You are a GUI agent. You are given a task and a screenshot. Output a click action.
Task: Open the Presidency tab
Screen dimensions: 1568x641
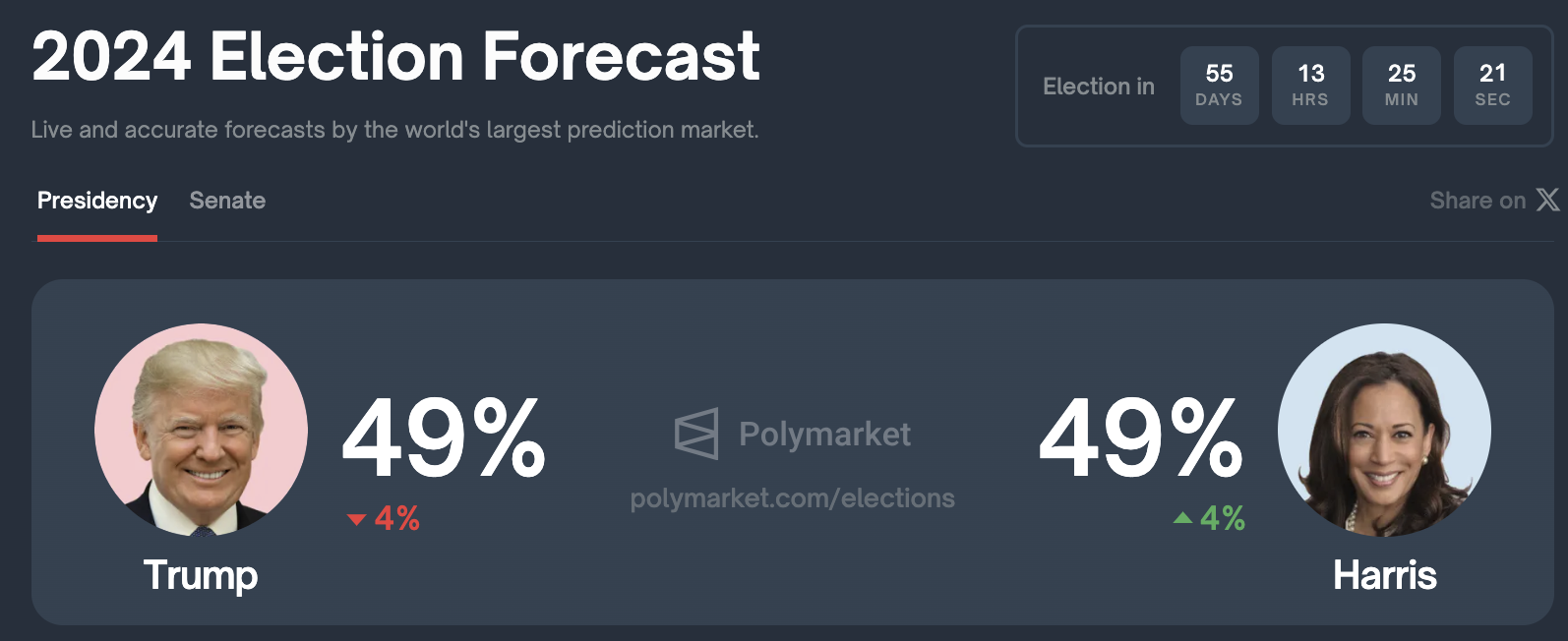(x=97, y=202)
